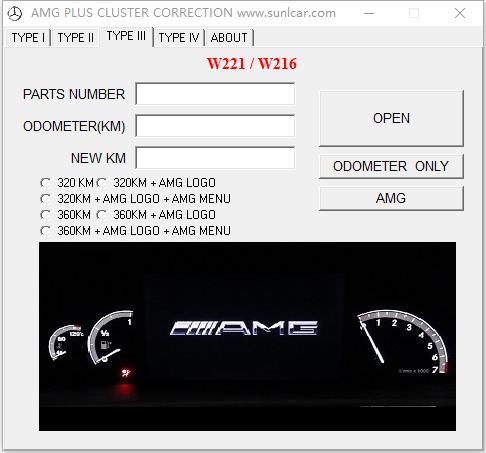This screenshot has height=453, width=486.
Task: Click the ODOMETER ONLY button
Action: 391,166
